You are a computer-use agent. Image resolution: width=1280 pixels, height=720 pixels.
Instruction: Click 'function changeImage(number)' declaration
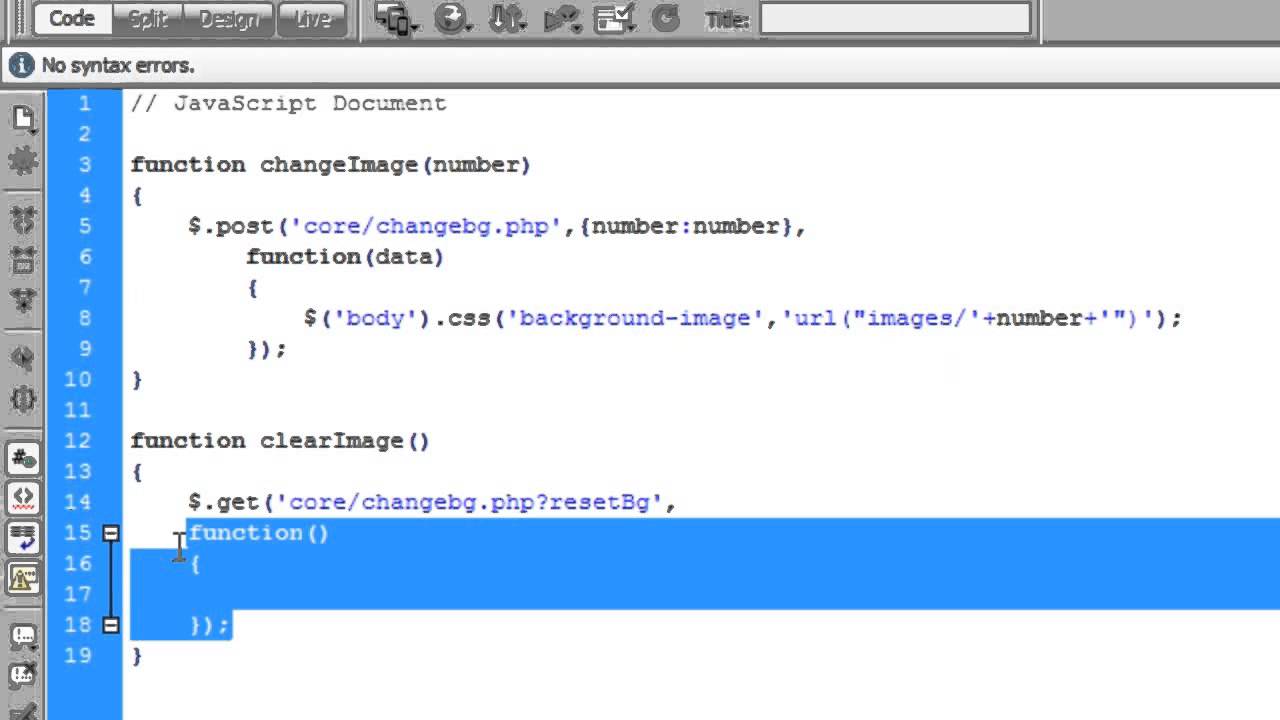(x=331, y=165)
